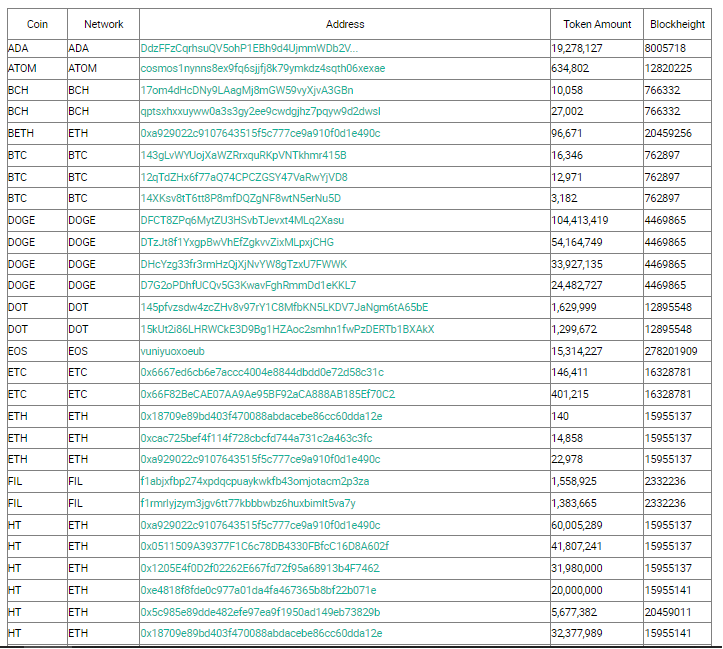Click HT address 0xe4818f8fde0c977a01da4fa467365b8bf22b071e

259,590
